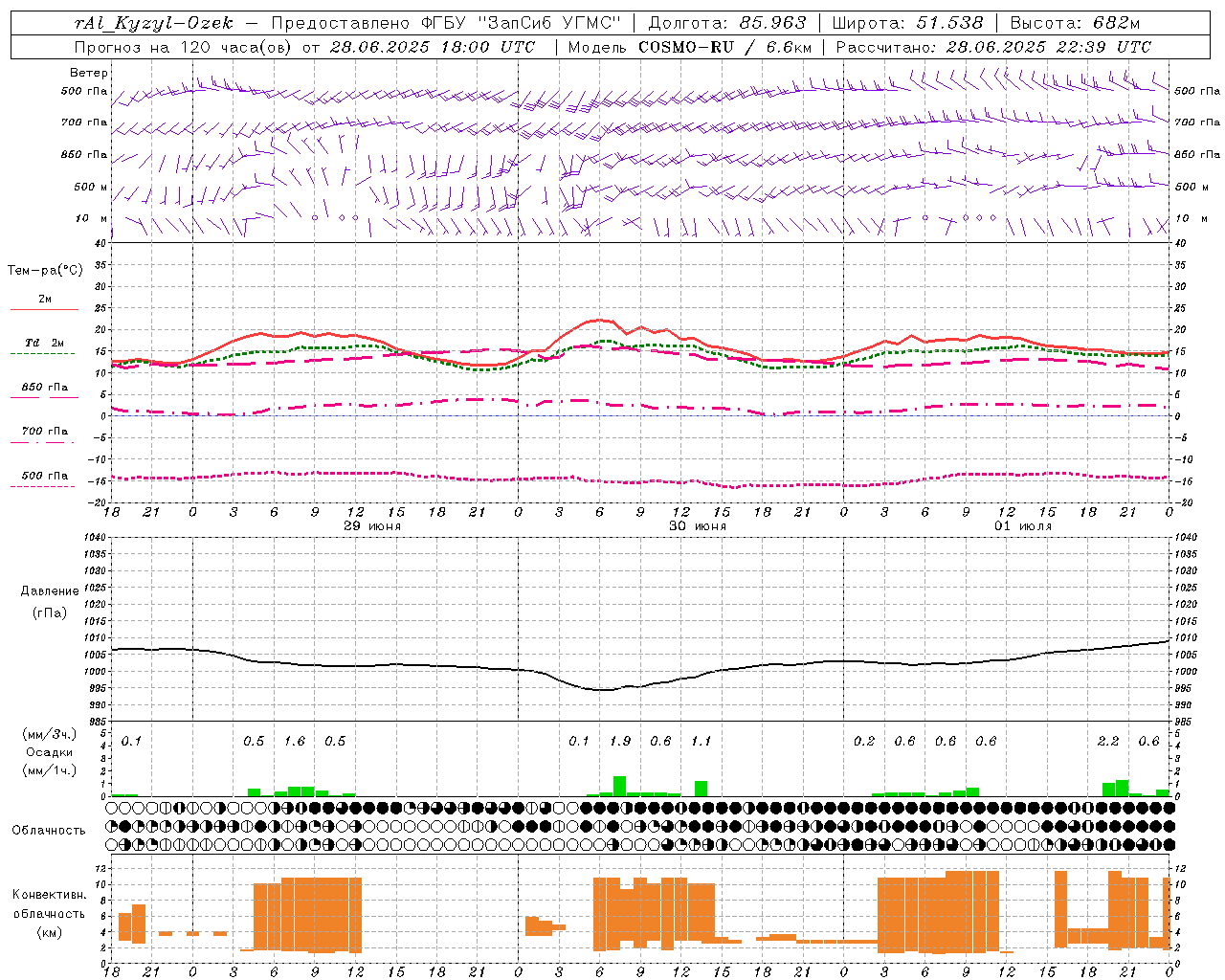Click the text ФГБУ "ЗапСиб УГМС"
1225x980 pixels.
point(521,23)
